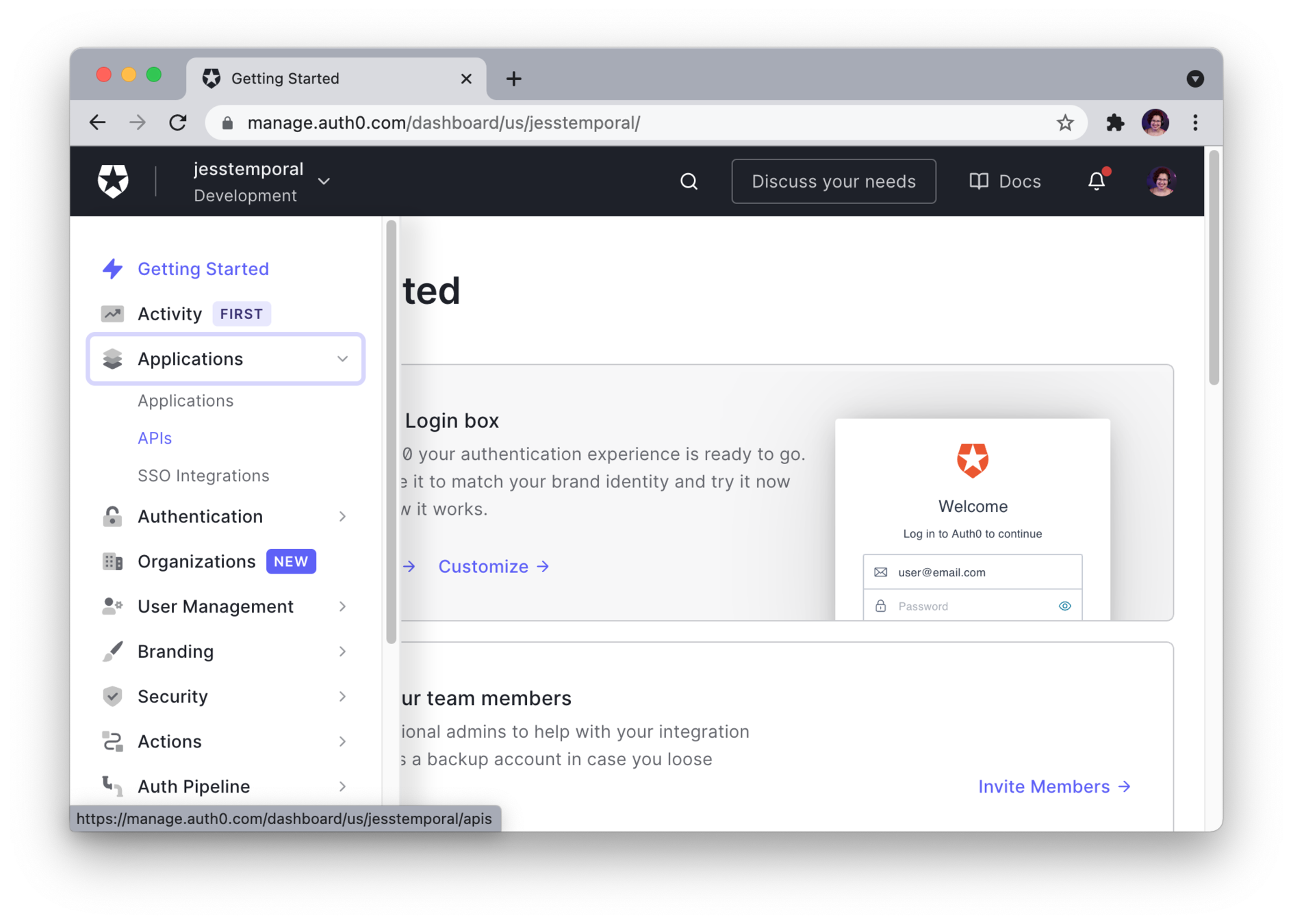The height and width of the screenshot is (924, 1293).
Task: Open a new tab with plus icon
Action: pyautogui.click(x=513, y=79)
